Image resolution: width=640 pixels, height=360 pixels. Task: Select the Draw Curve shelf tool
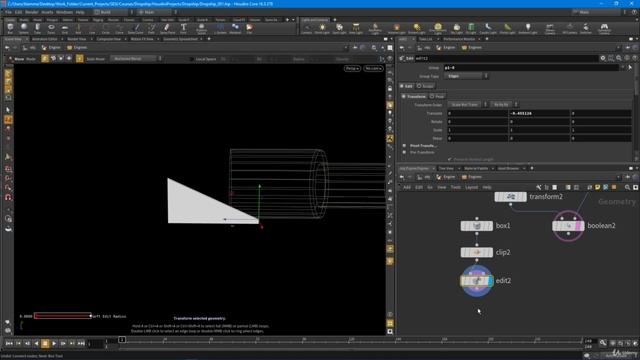click(136, 29)
